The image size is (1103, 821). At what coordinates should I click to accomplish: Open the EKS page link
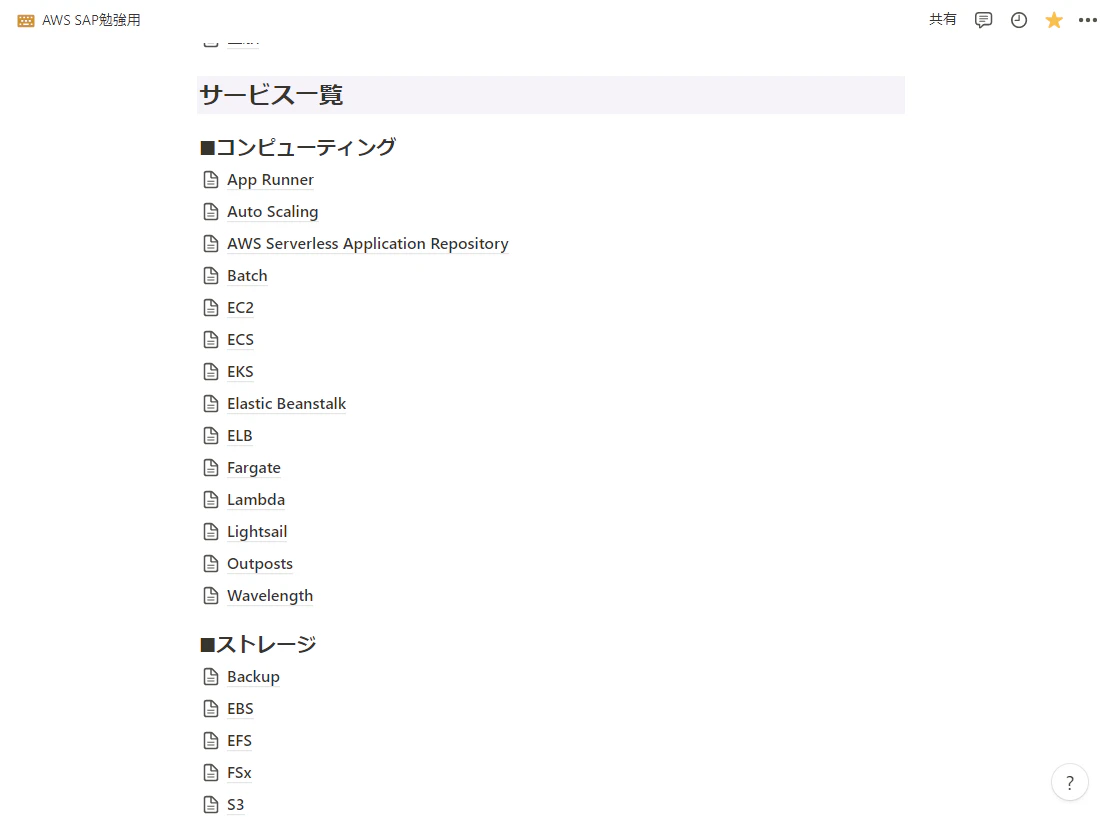coord(240,372)
